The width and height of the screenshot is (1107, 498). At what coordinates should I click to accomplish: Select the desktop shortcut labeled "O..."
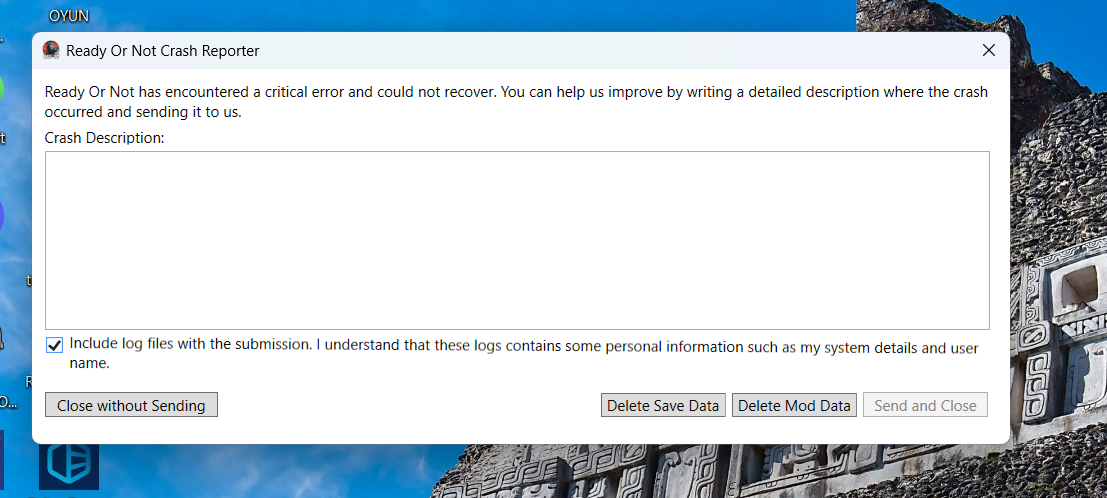click(8, 402)
